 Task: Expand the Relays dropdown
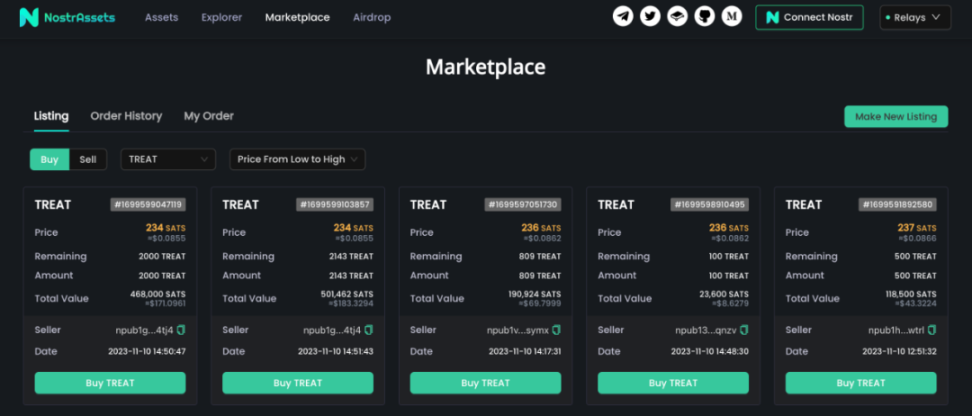[x=914, y=17]
